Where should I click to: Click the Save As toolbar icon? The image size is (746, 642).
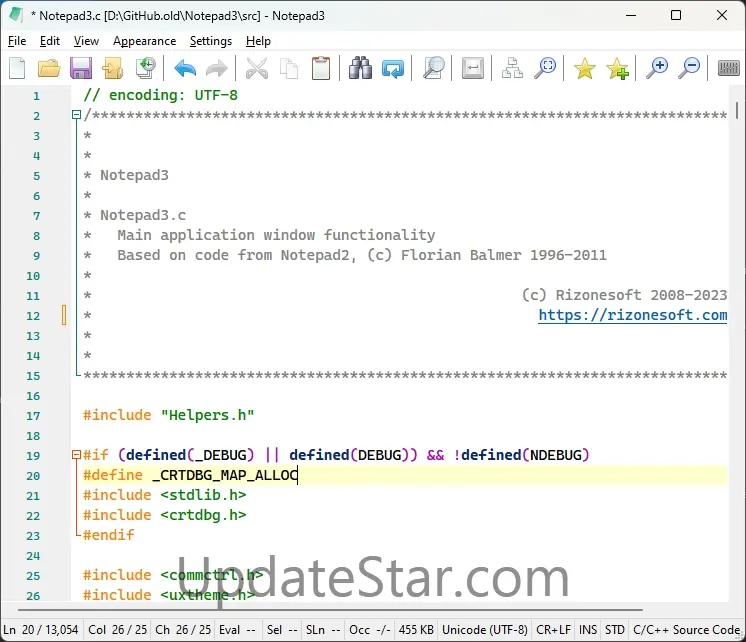[x=113, y=68]
